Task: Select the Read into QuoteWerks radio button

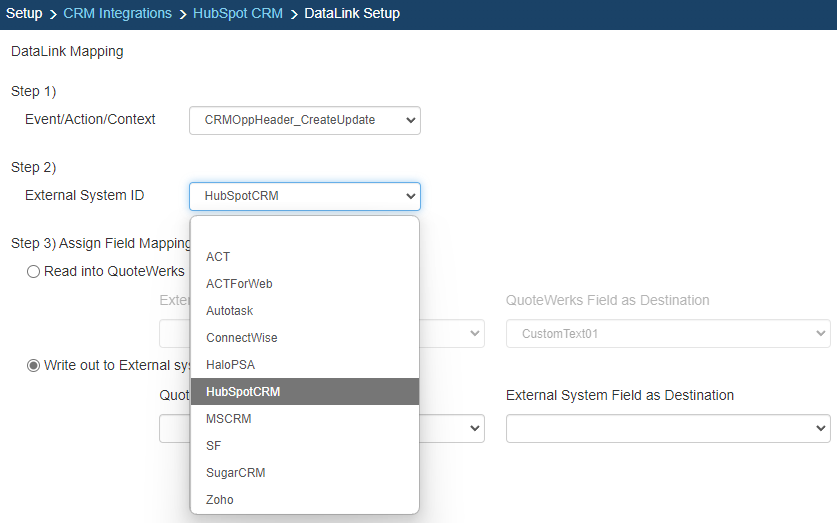Action: coord(34,271)
